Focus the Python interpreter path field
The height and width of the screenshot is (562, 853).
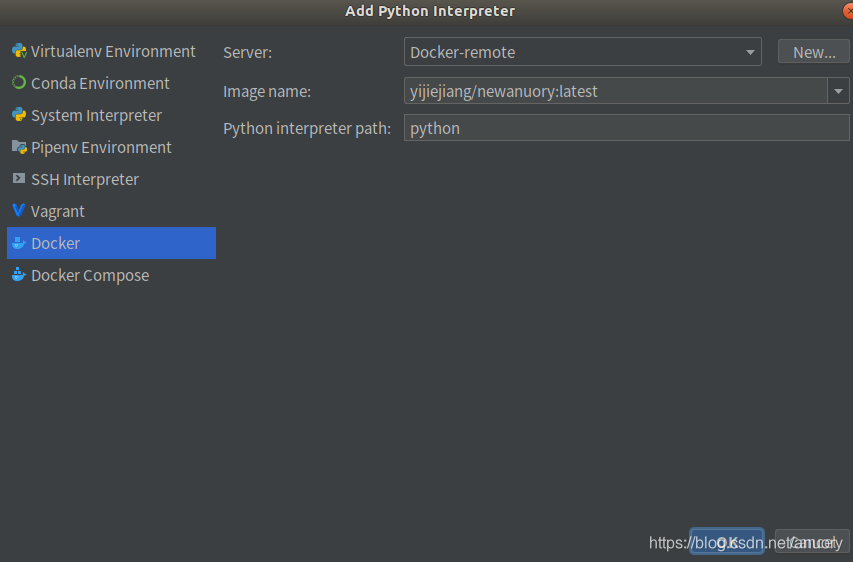(x=627, y=128)
